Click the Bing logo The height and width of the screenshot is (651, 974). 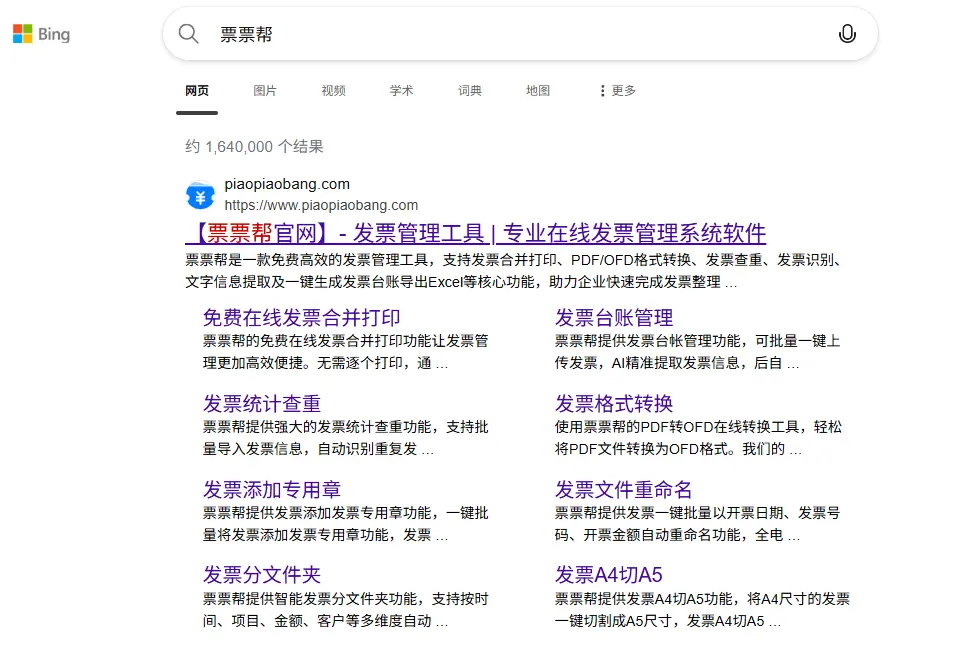tap(41, 34)
